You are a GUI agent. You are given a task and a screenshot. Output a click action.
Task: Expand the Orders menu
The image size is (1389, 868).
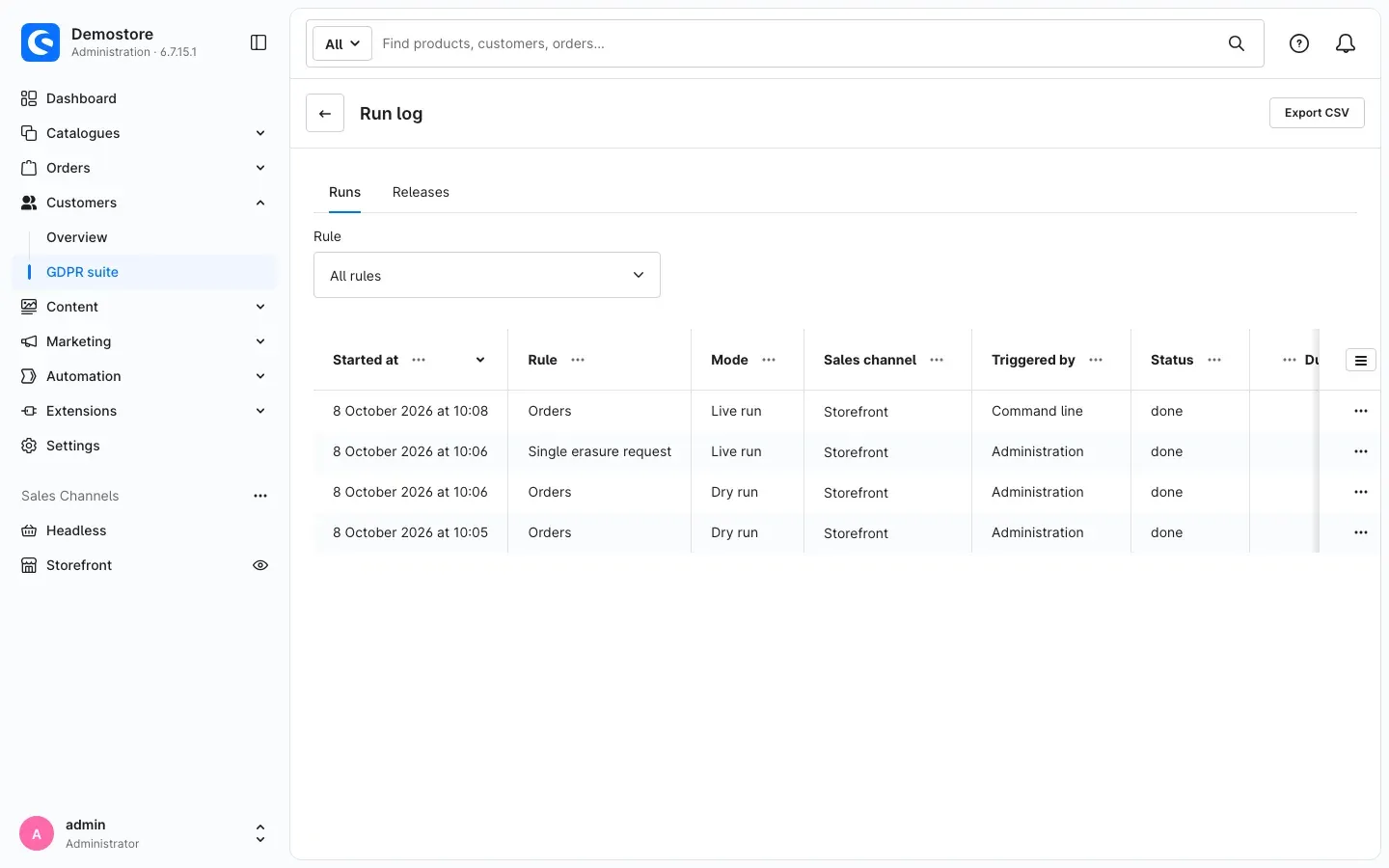tap(260, 168)
